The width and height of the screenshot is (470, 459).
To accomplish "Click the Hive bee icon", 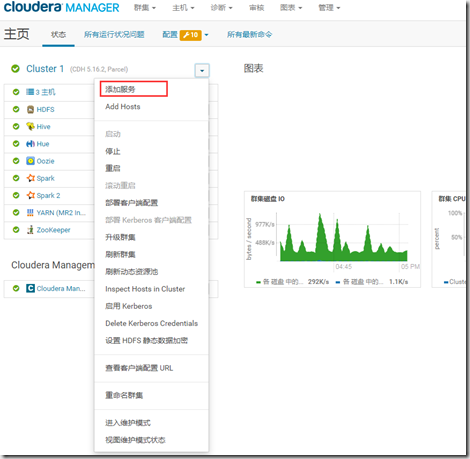I will [30, 127].
